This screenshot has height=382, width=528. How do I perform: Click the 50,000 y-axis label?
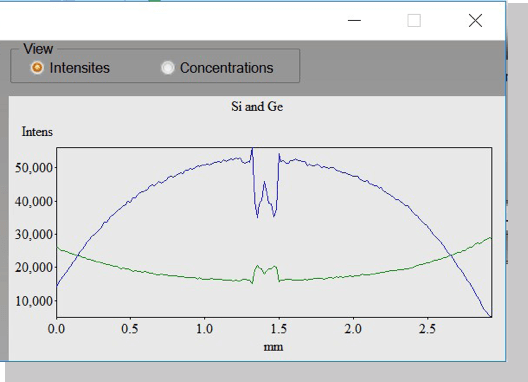[34, 168]
